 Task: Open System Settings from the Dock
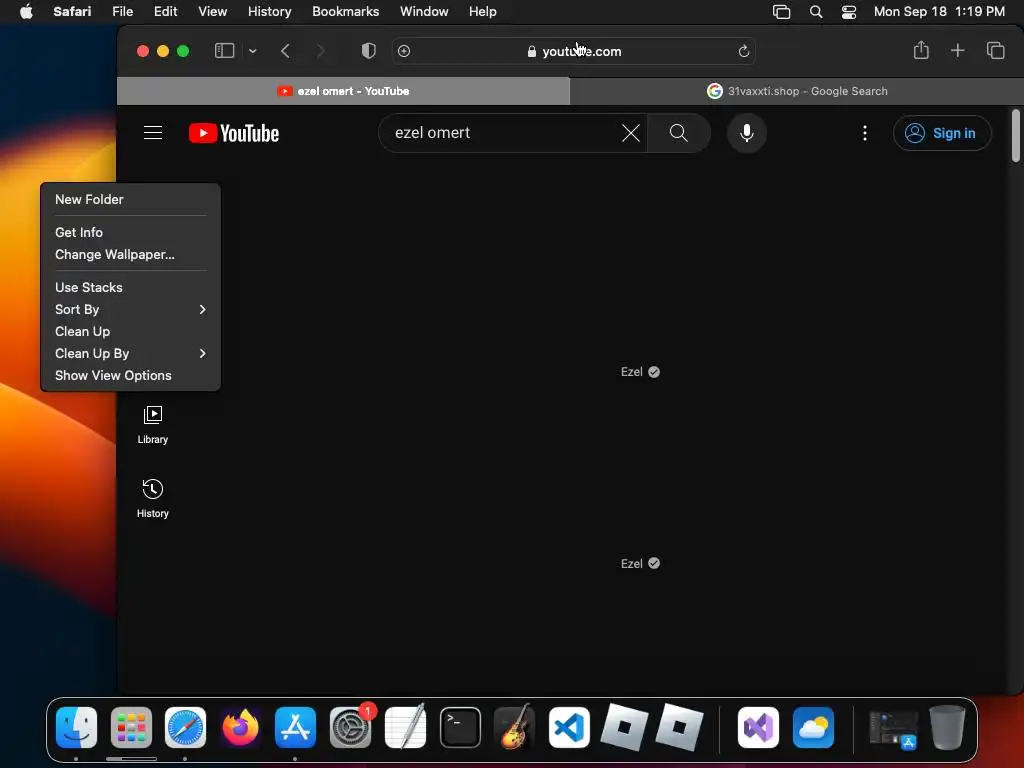click(350, 728)
